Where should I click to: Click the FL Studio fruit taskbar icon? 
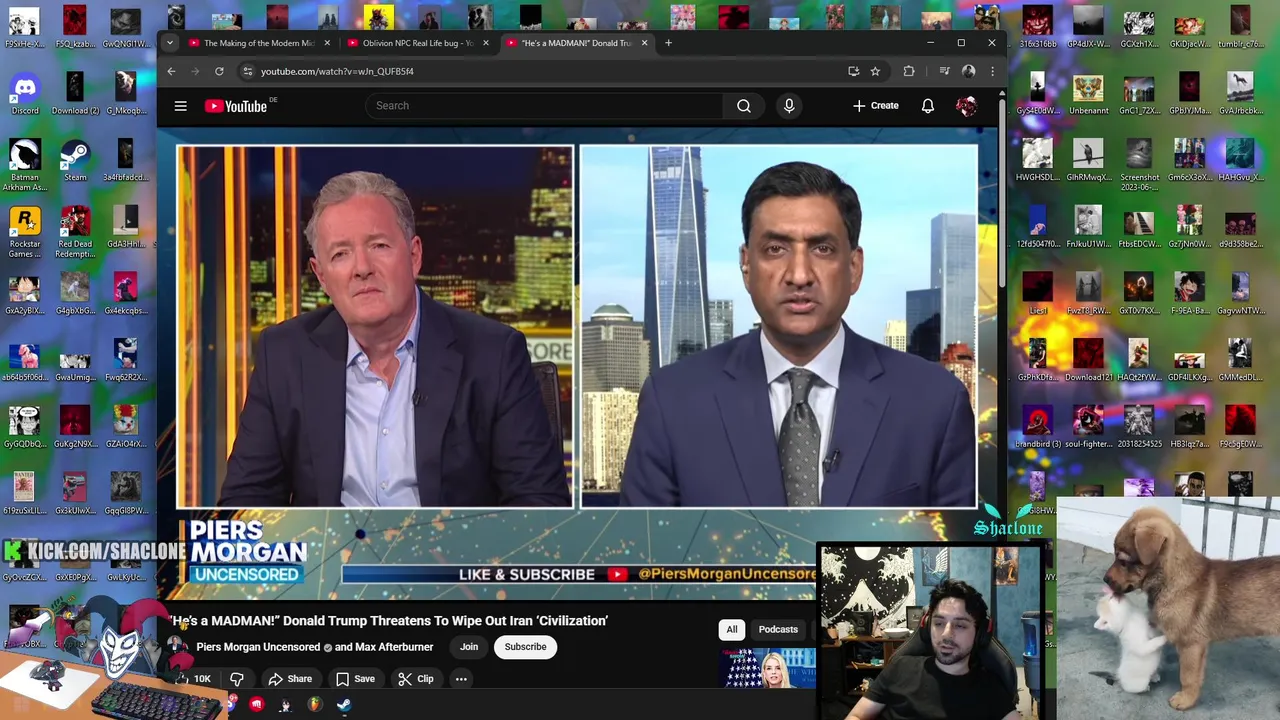click(315, 705)
